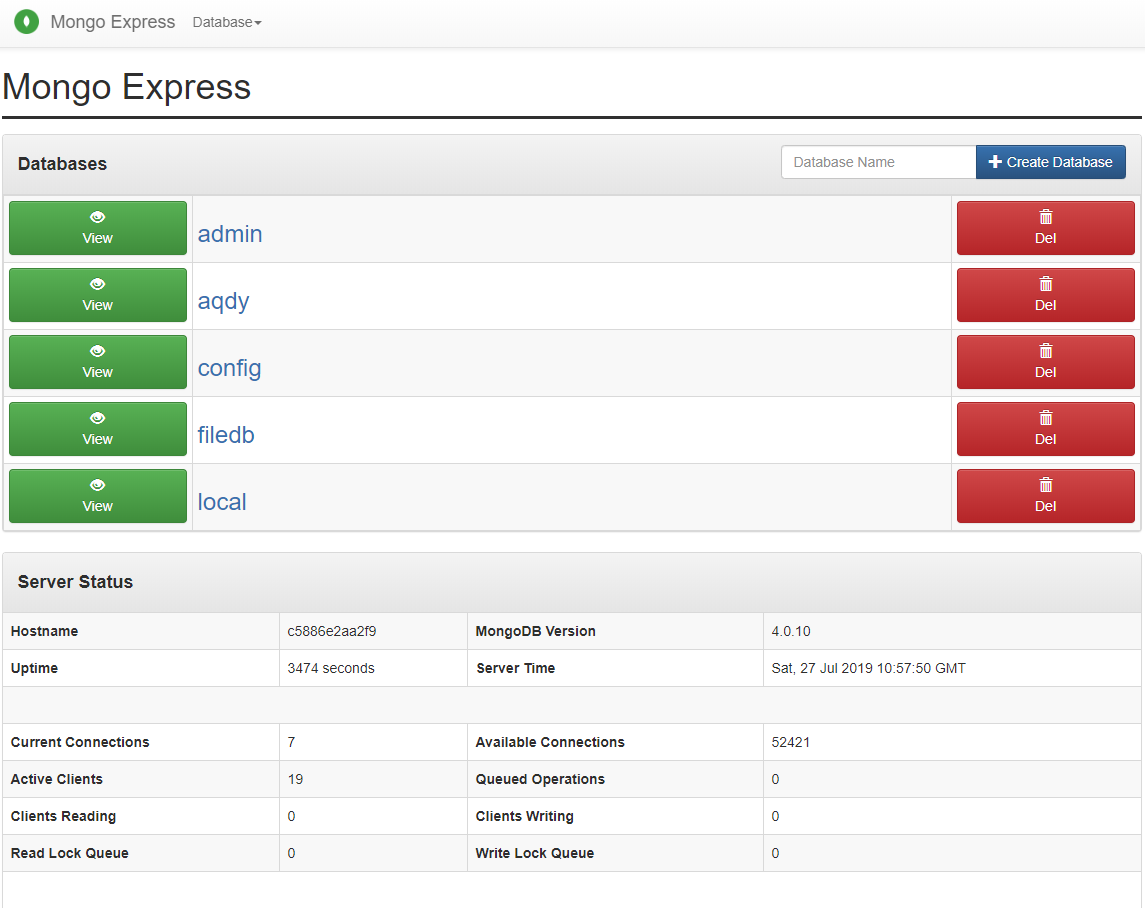The height and width of the screenshot is (908, 1145).
Task: Click the green Mongo Express leaf logo
Action: click(x=27, y=22)
